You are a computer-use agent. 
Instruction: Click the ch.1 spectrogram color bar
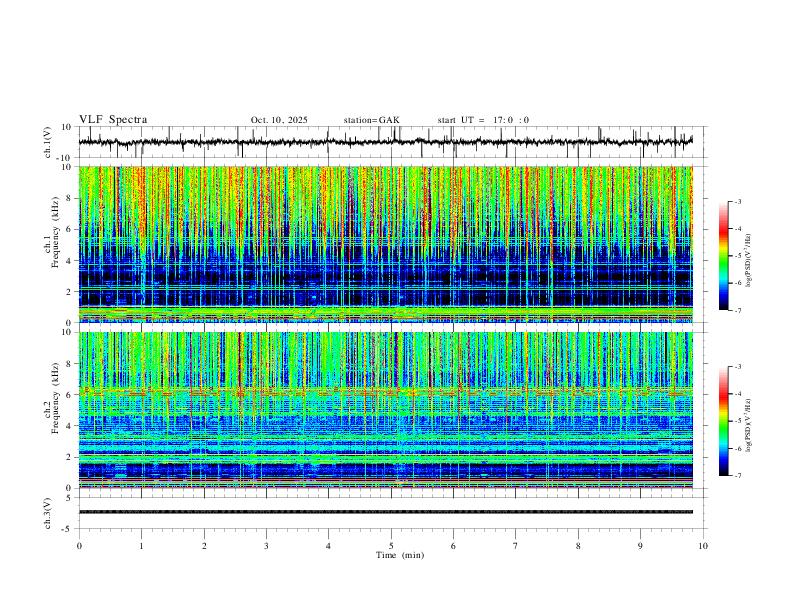[723, 256]
